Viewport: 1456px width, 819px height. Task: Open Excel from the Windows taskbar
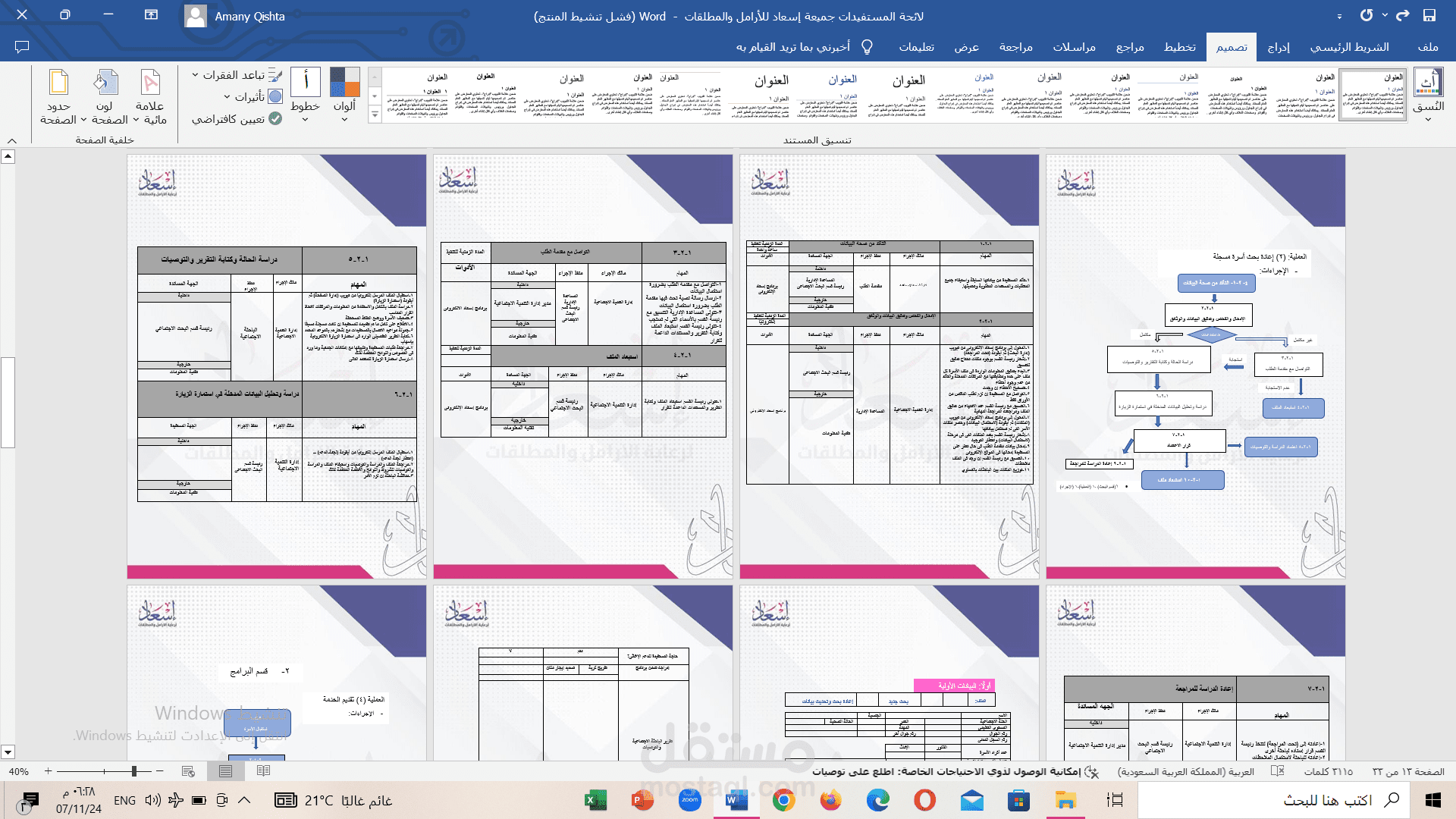pos(595,800)
